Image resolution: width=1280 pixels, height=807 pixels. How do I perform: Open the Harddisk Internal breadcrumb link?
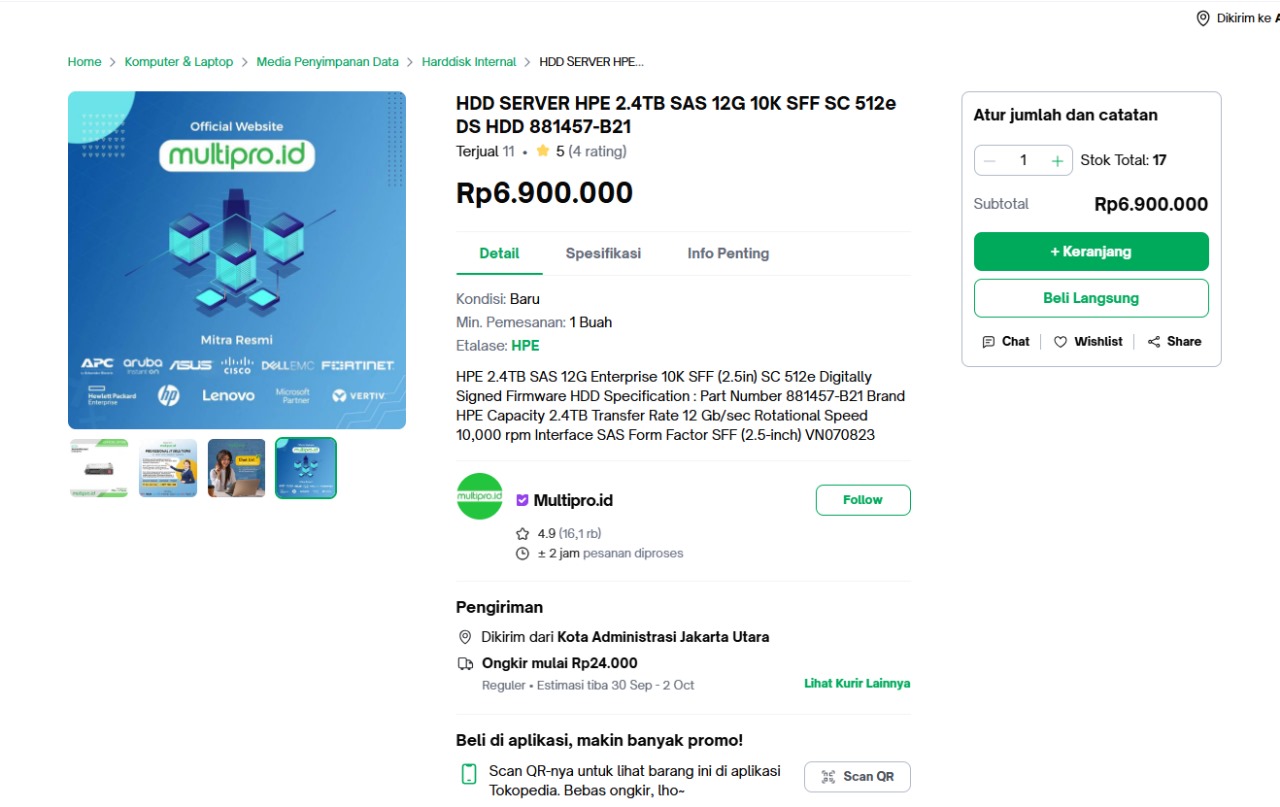pyautogui.click(x=469, y=62)
